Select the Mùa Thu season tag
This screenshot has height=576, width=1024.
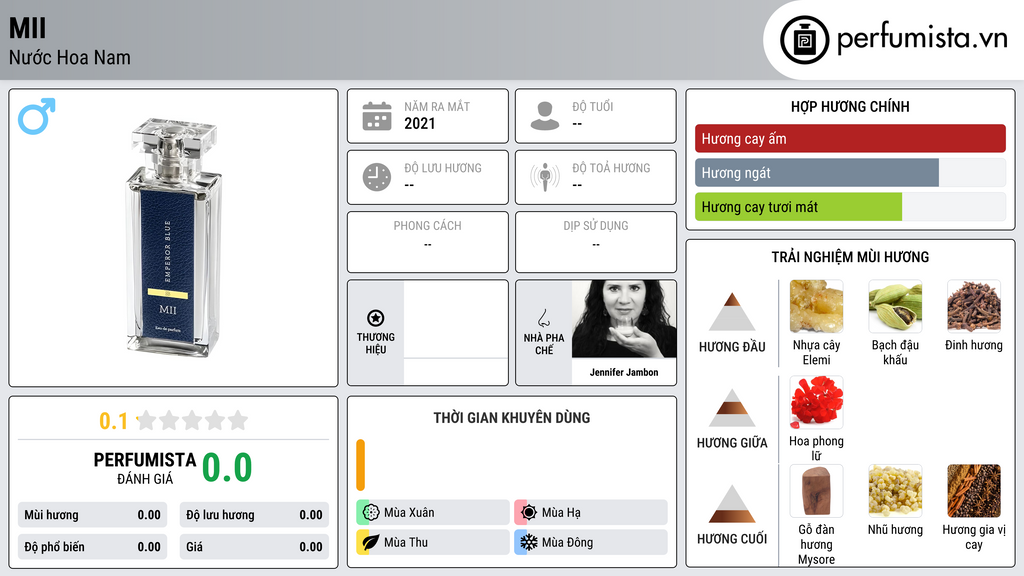click(x=433, y=542)
